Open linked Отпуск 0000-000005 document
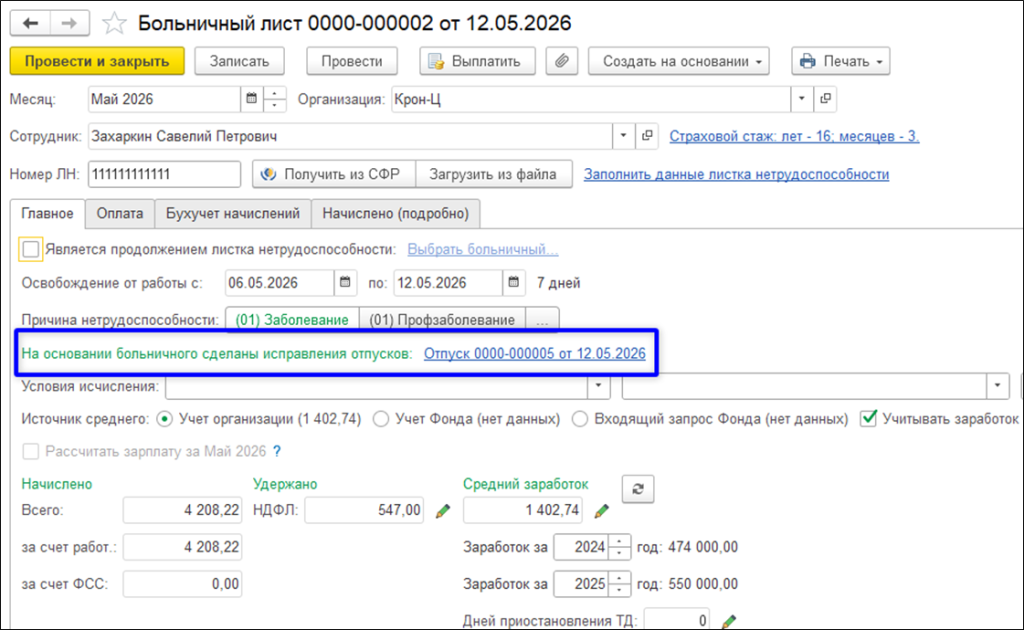The width and height of the screenshot is (1024, 630). tap(534, 353)
